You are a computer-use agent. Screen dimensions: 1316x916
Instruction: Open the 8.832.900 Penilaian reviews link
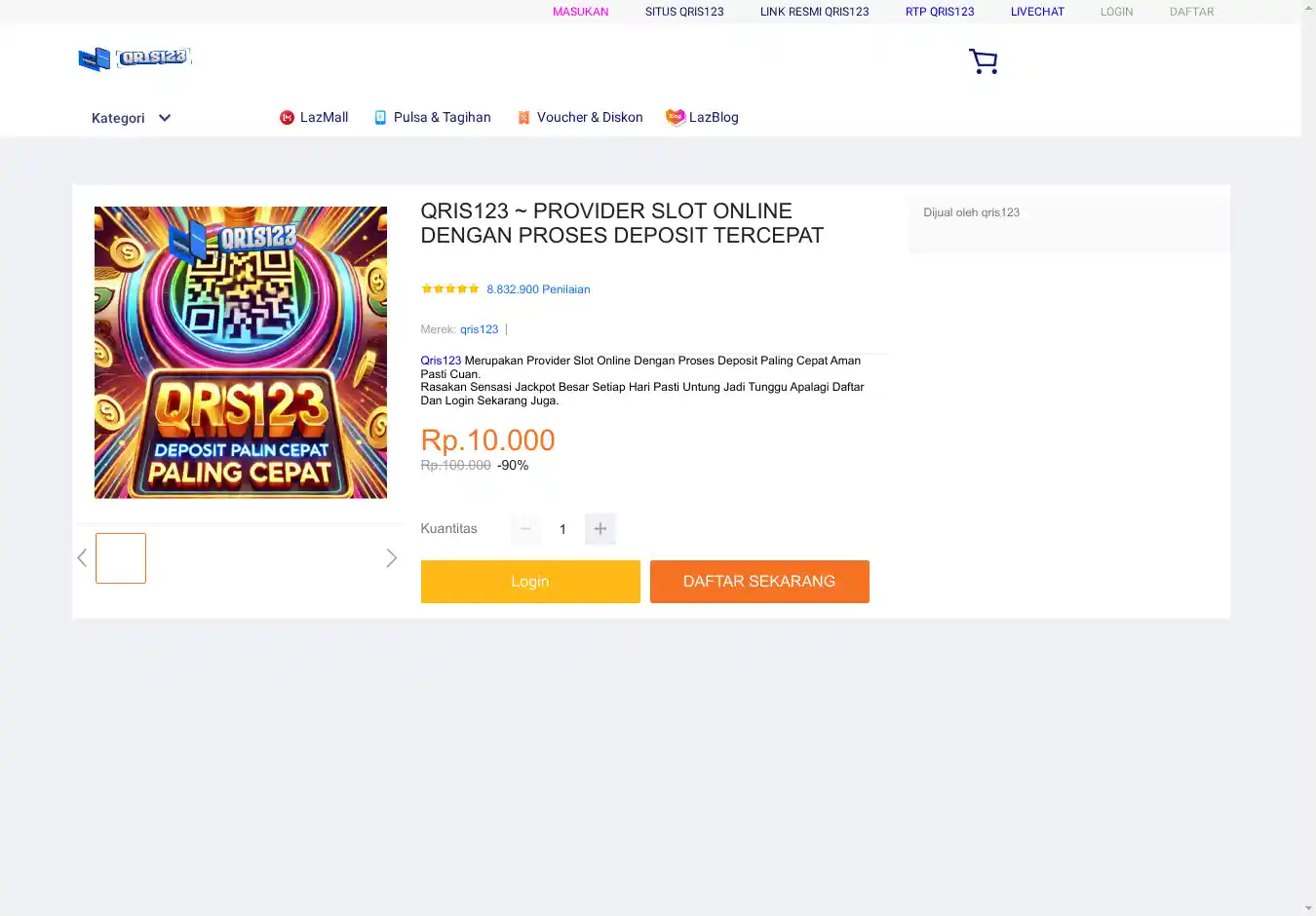point(538,289)
